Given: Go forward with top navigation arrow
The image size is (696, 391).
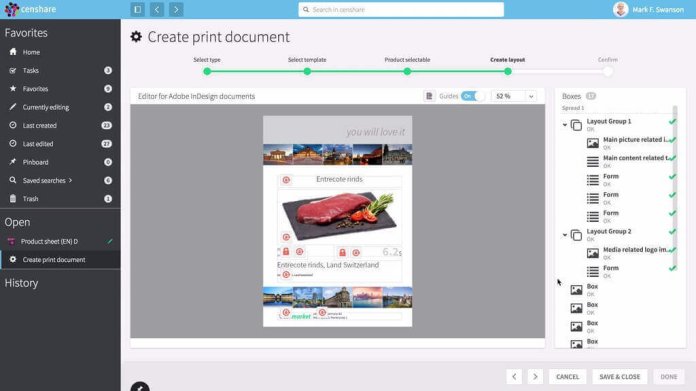Looking at the screenshot, I should tap(176, 9).
